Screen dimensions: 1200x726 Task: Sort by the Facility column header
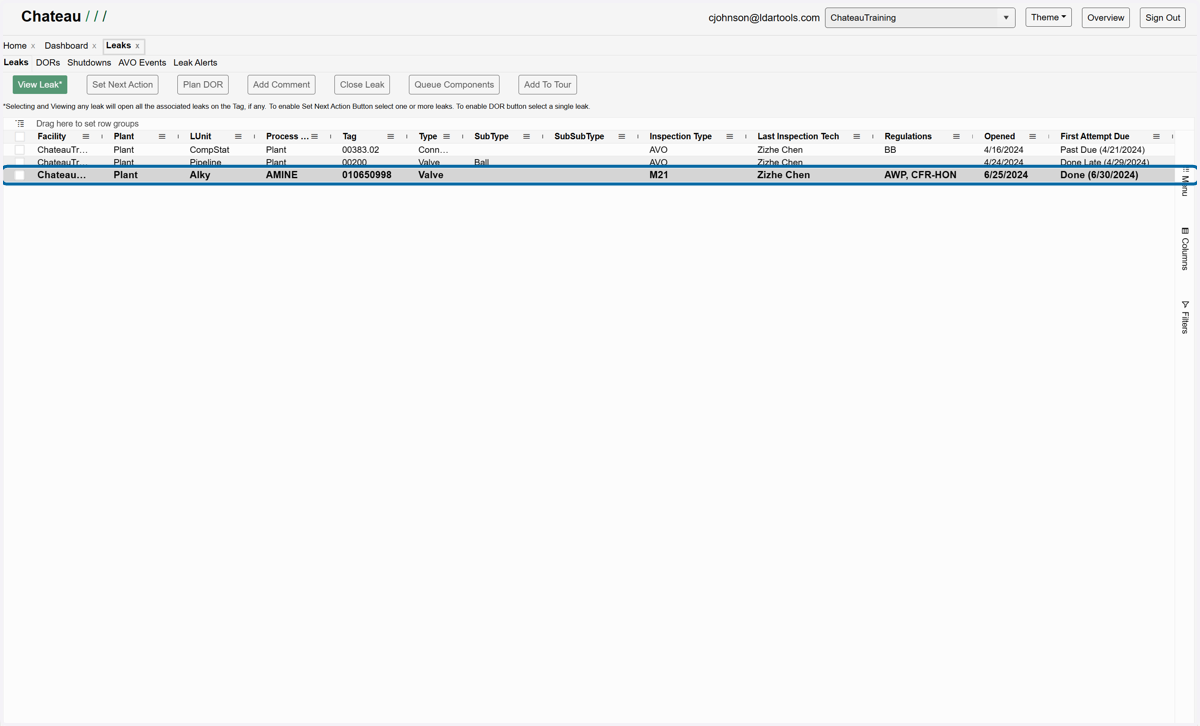(x=52, y=137)
